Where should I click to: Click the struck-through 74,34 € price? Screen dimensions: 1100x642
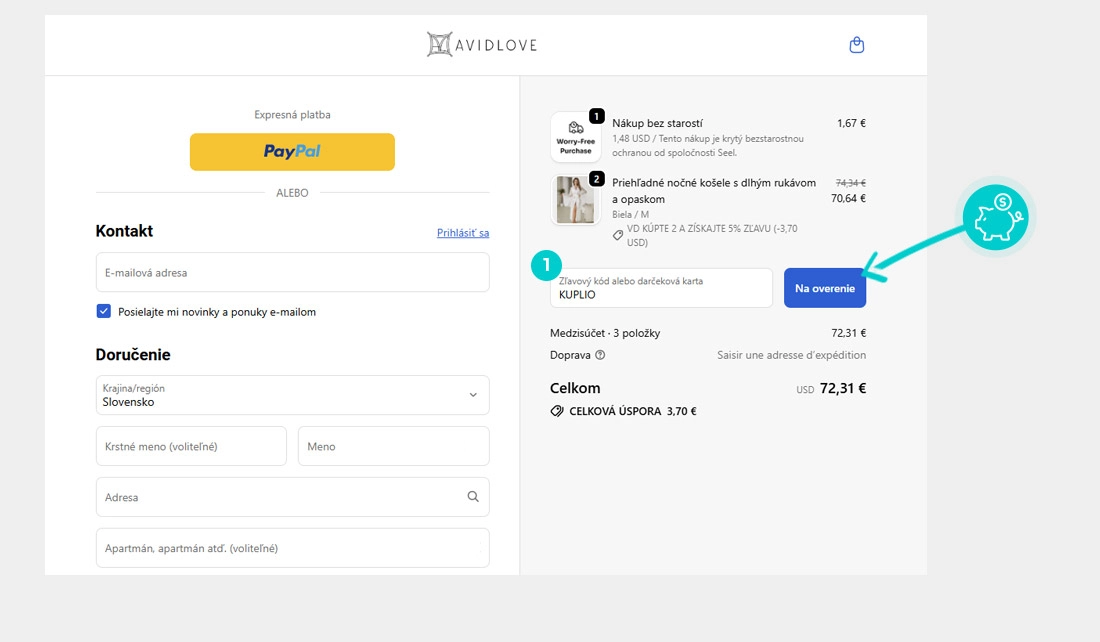[x=850, y=182]
